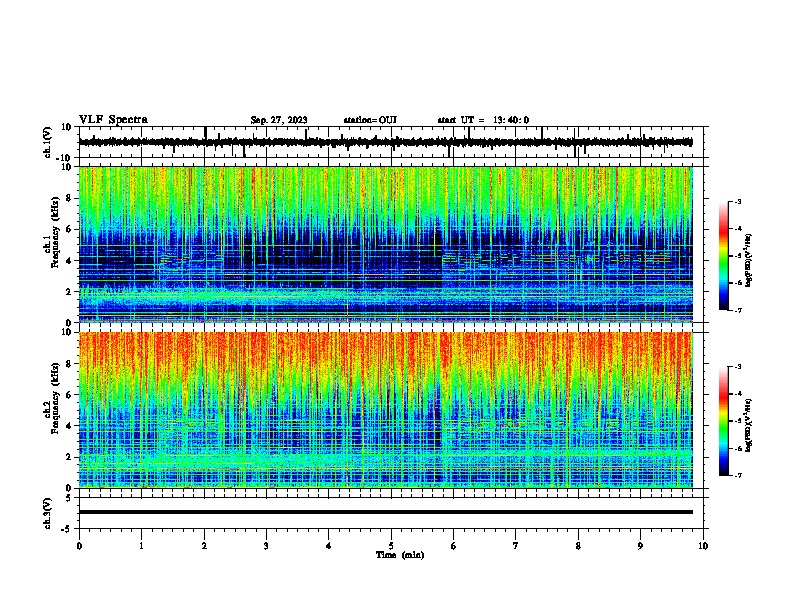Click time axis tick label "3"
Viewport: 792px width, 612px height.
[x=266, y=546]
